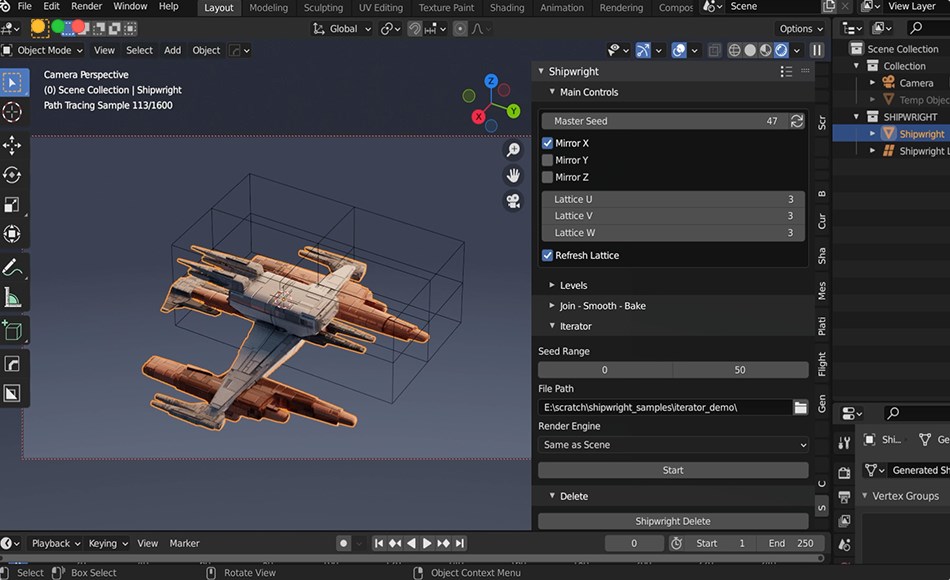Viewport: 950px width, 580px height.
Task: Disable the Mirror X checkbox
Action: coord(546,142)
